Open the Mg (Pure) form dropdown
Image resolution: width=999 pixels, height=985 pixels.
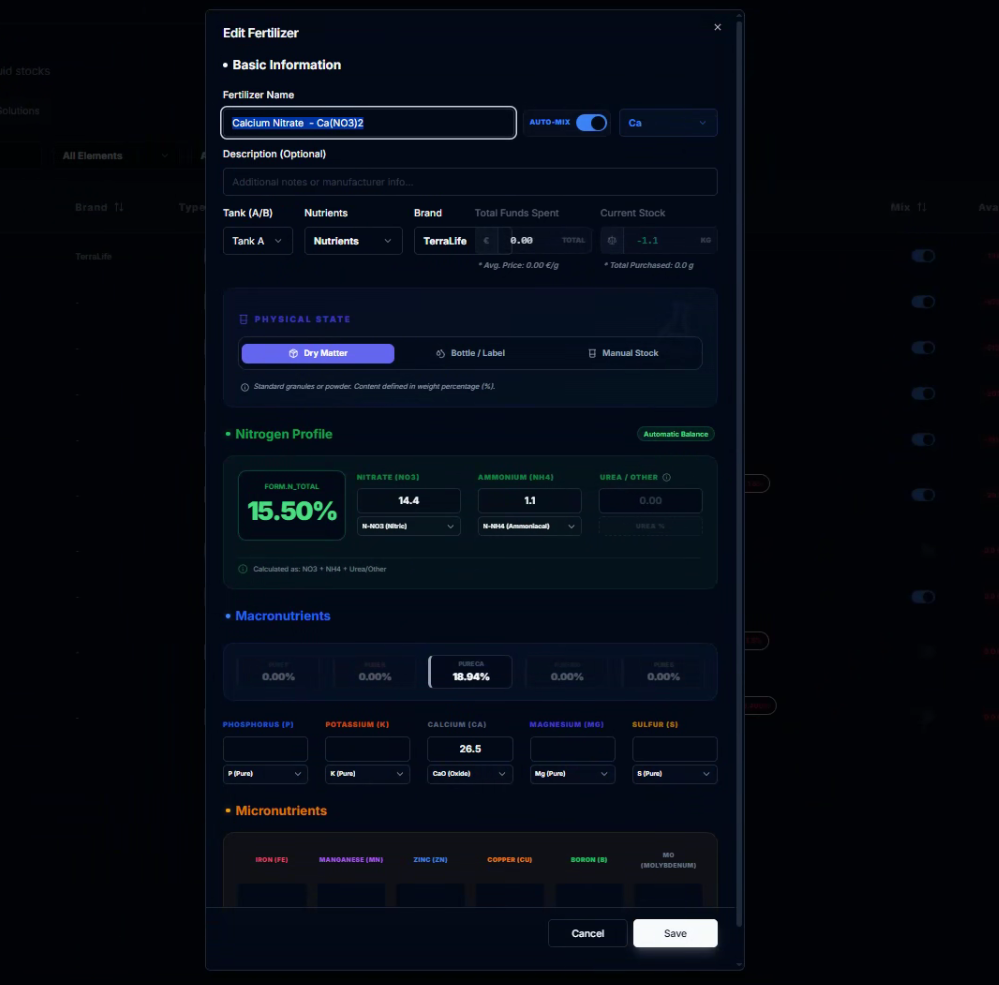coord(572,773)
